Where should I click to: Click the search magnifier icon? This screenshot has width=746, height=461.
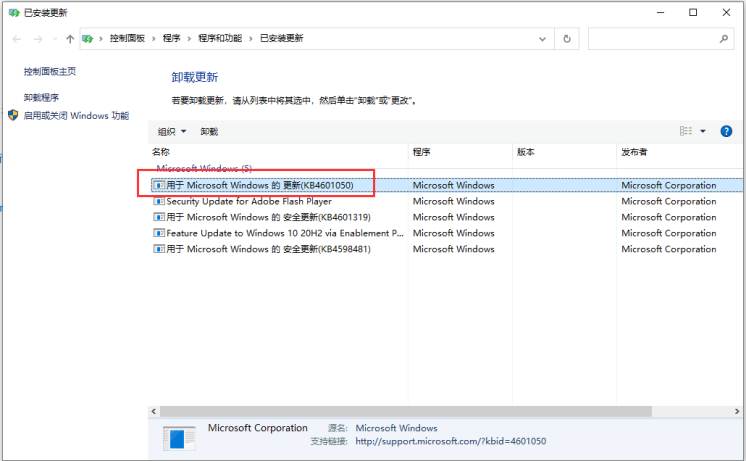724,39
